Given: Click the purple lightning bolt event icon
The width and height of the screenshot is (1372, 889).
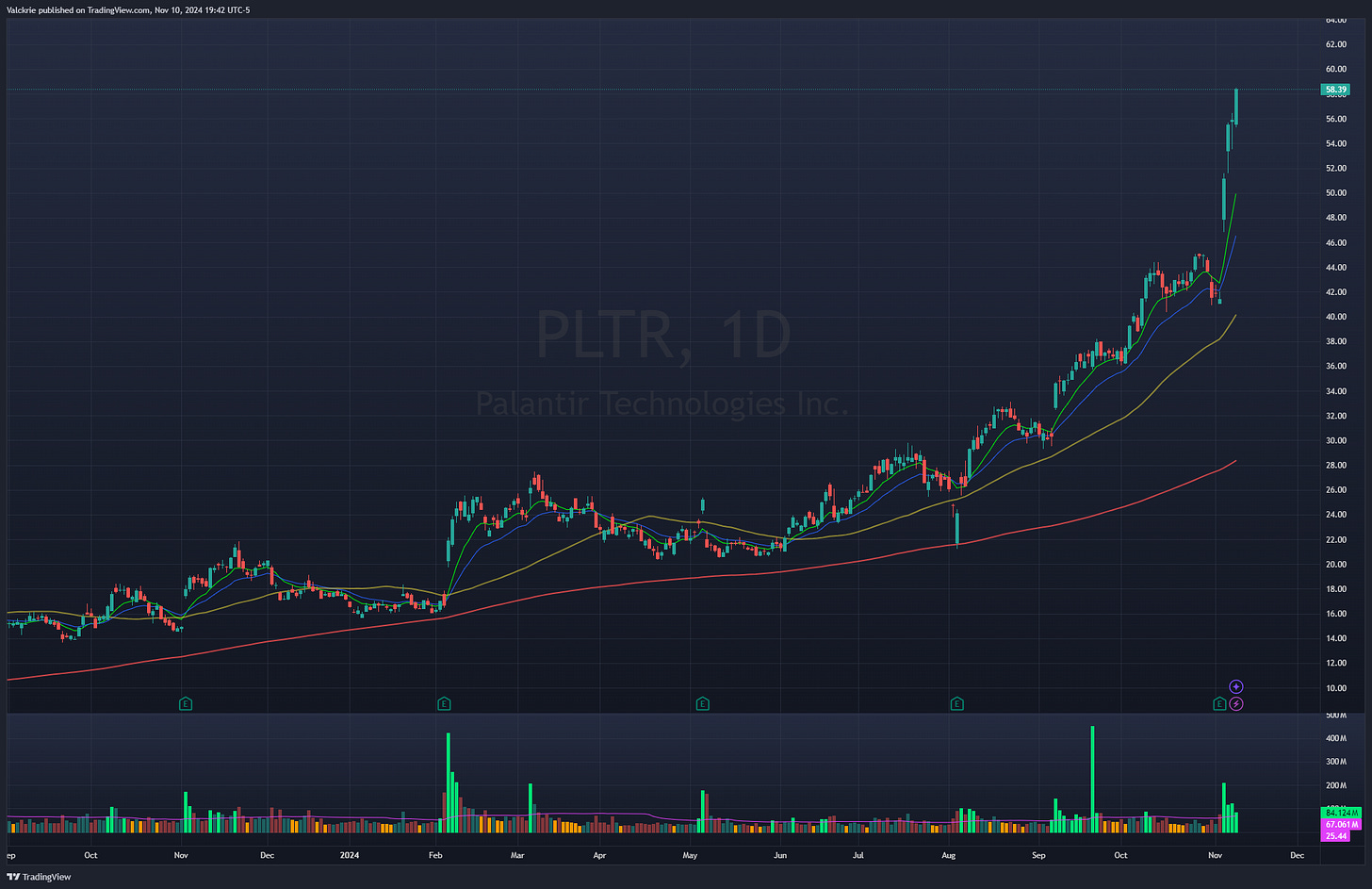Looking at the screenshot, I should click(1236, 703).
